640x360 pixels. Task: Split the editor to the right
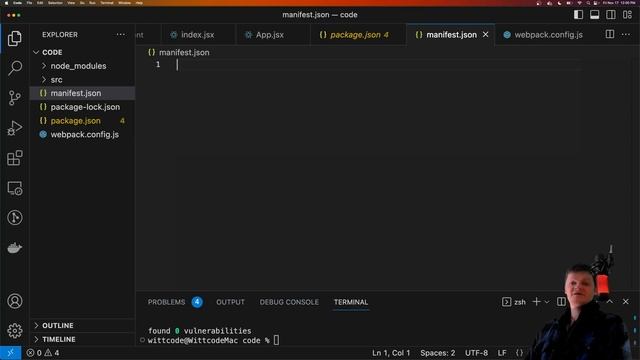(x=610, y=35)
